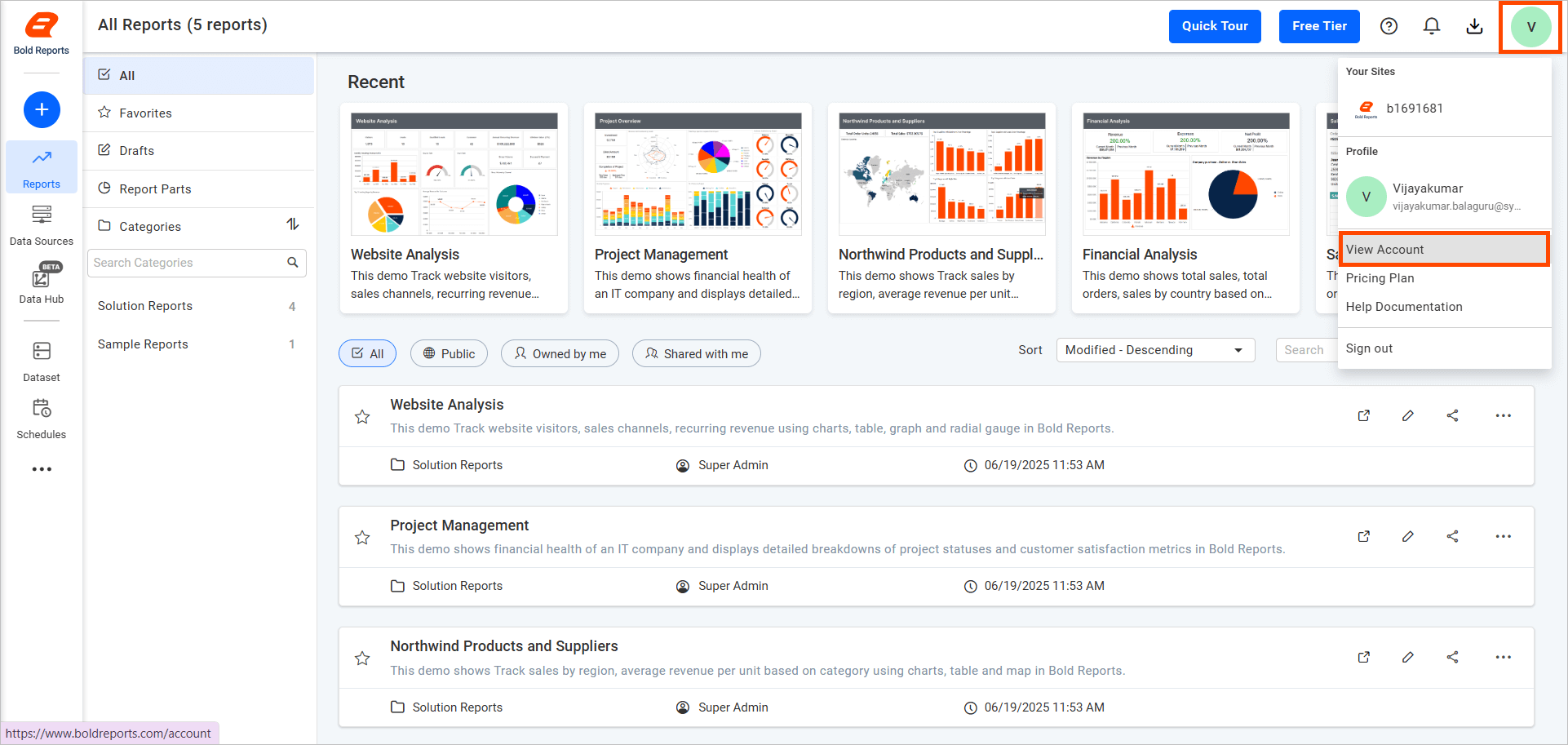Open the Financial Analysis recent thumbnail
The width and height of the screenshot is (1568, 745).
pos(1185,174)
